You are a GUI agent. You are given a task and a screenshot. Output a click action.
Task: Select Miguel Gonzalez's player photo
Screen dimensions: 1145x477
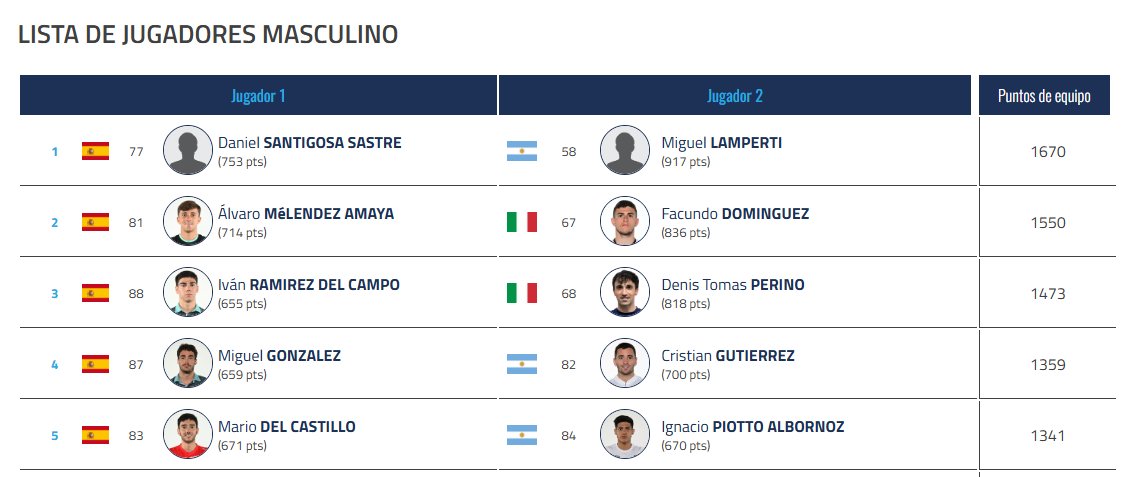tap(188, 364)
